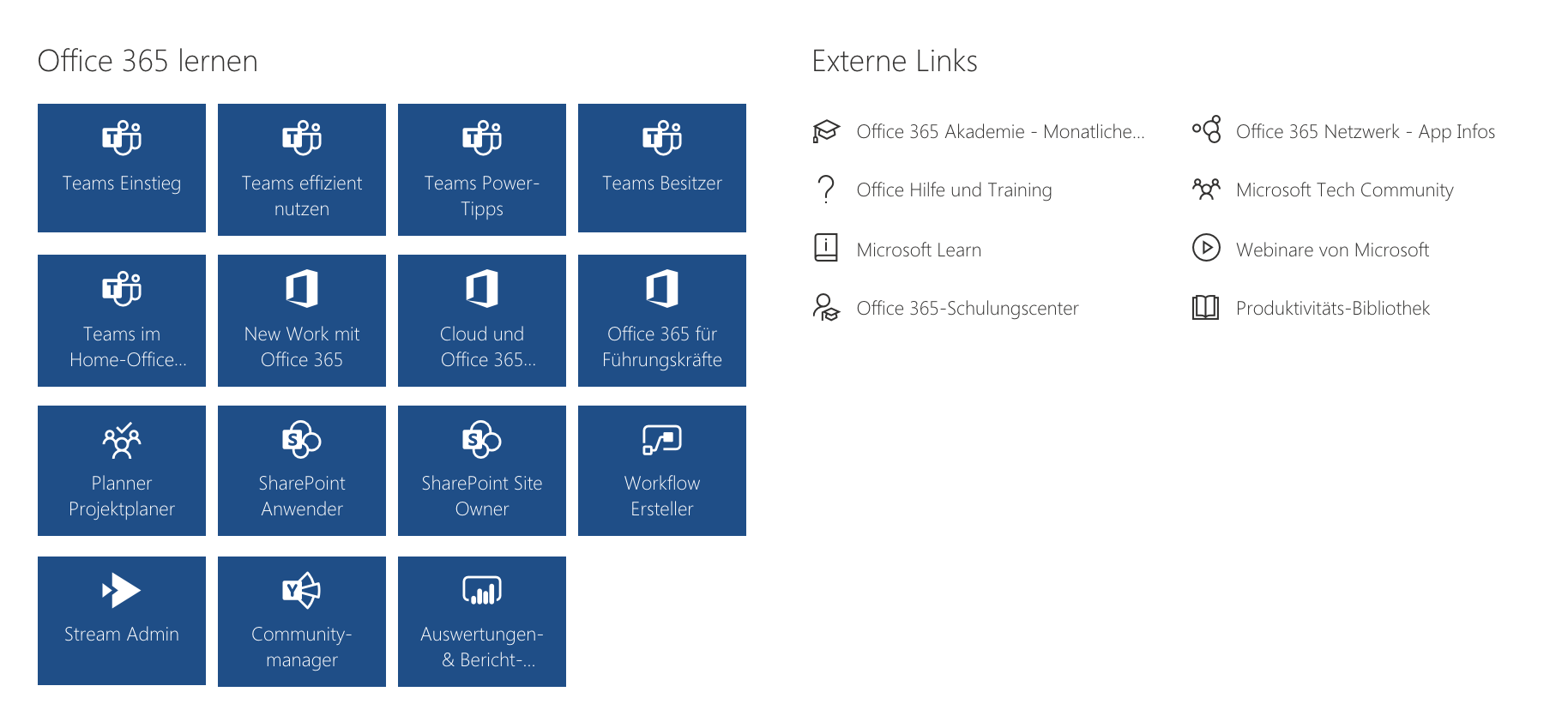Open the Produktivitäts-Bibliothek link
1568x710 pixels.
1333,309
